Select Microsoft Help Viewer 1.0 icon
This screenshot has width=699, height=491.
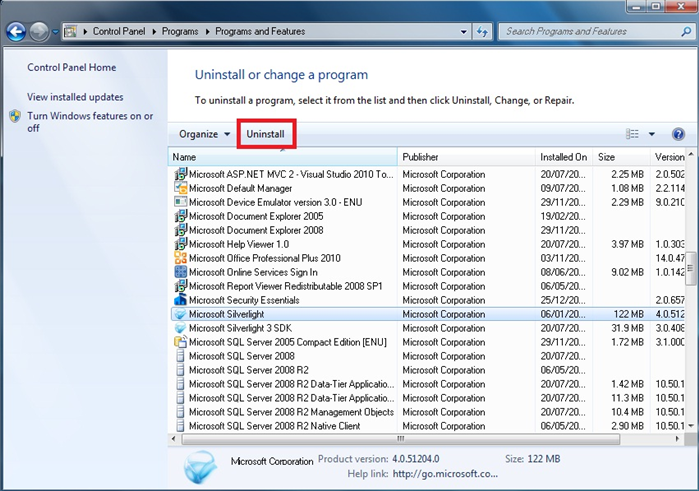click(180, 244)
